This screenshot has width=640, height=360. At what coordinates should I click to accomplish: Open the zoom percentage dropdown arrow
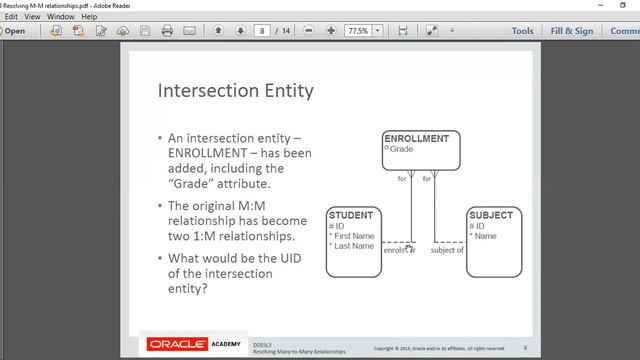tap(378, 31)
